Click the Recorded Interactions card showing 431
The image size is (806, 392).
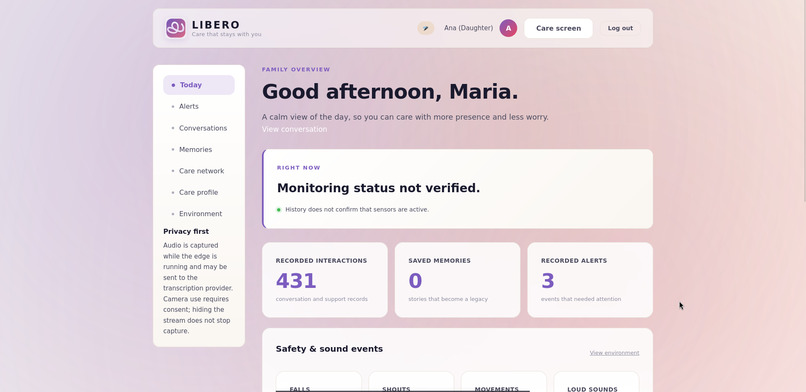pyautogui.click(x=325, y=280)
